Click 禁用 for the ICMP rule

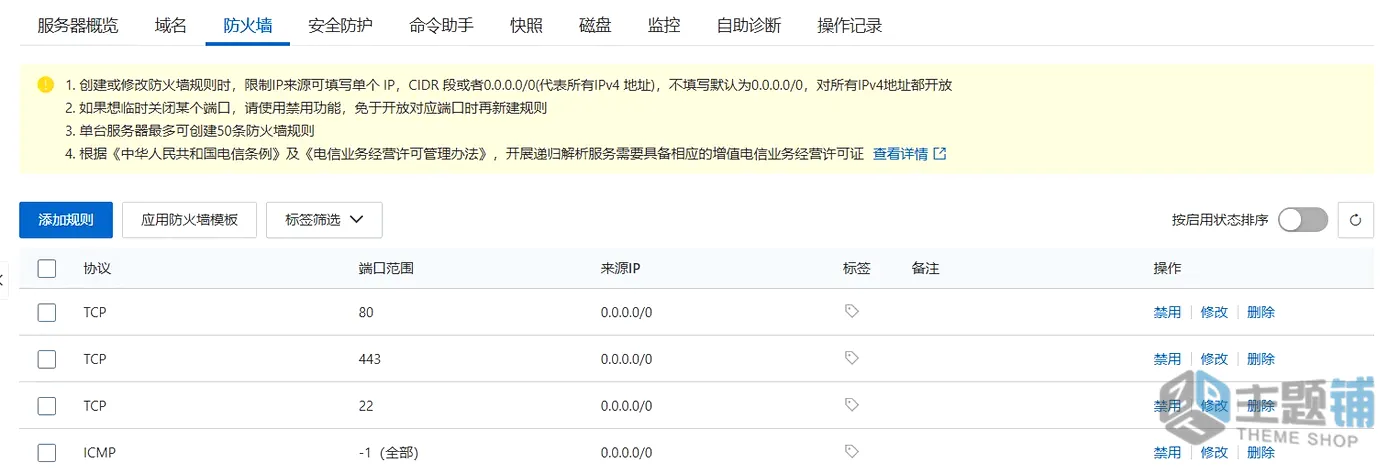pyautogui.click(x=1168, y=453)
